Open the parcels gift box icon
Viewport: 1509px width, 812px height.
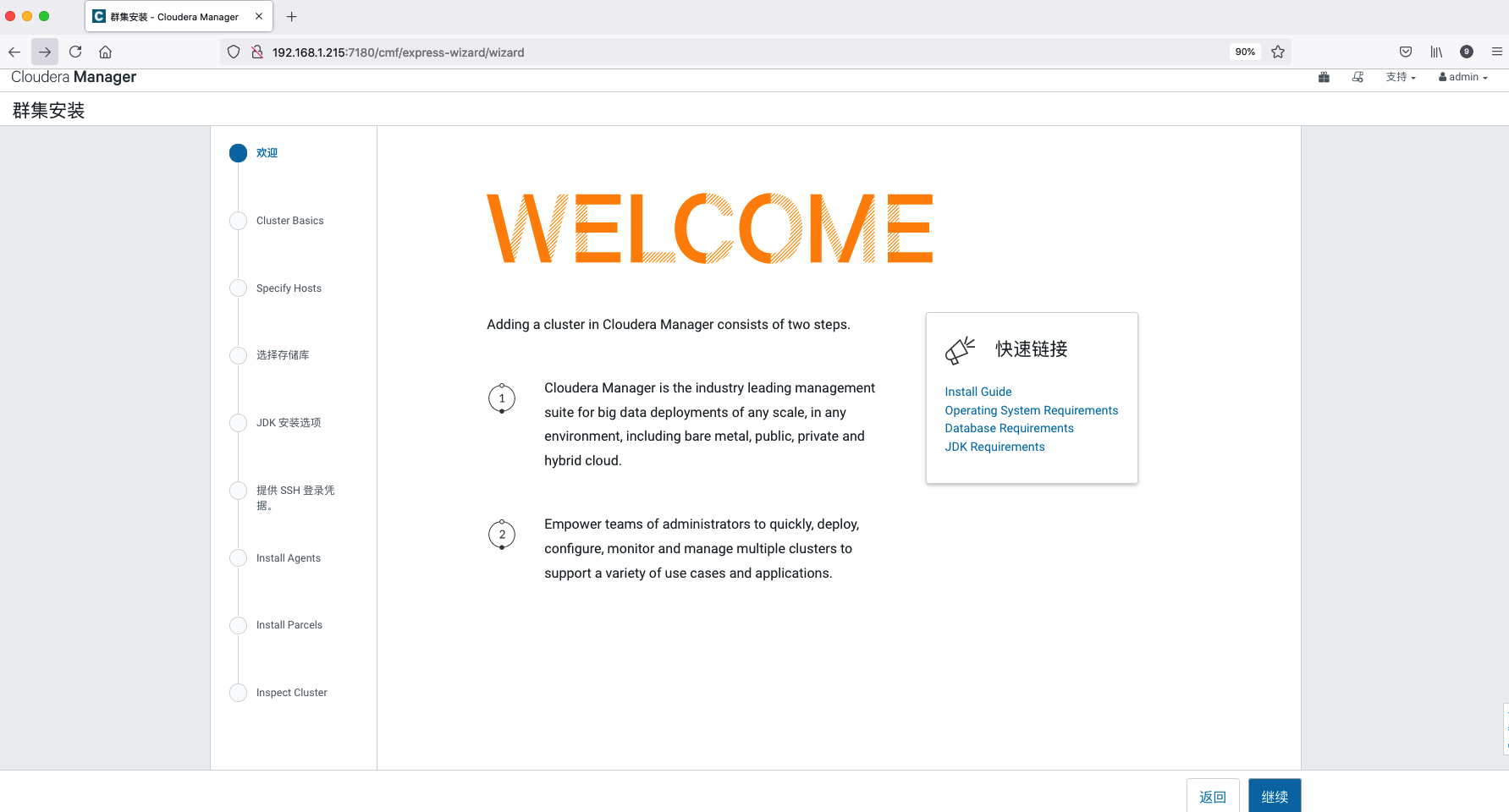coord(1324,77)
